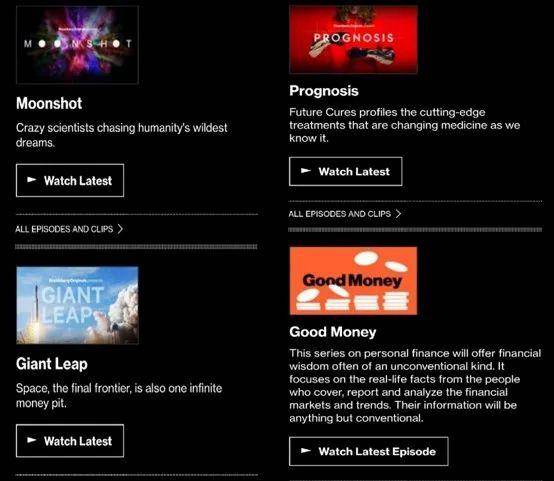This screenshot has width=554, height=481.
Task: Open the Giant Leap rocket thumbnail
Action: [x=77, y=305]
